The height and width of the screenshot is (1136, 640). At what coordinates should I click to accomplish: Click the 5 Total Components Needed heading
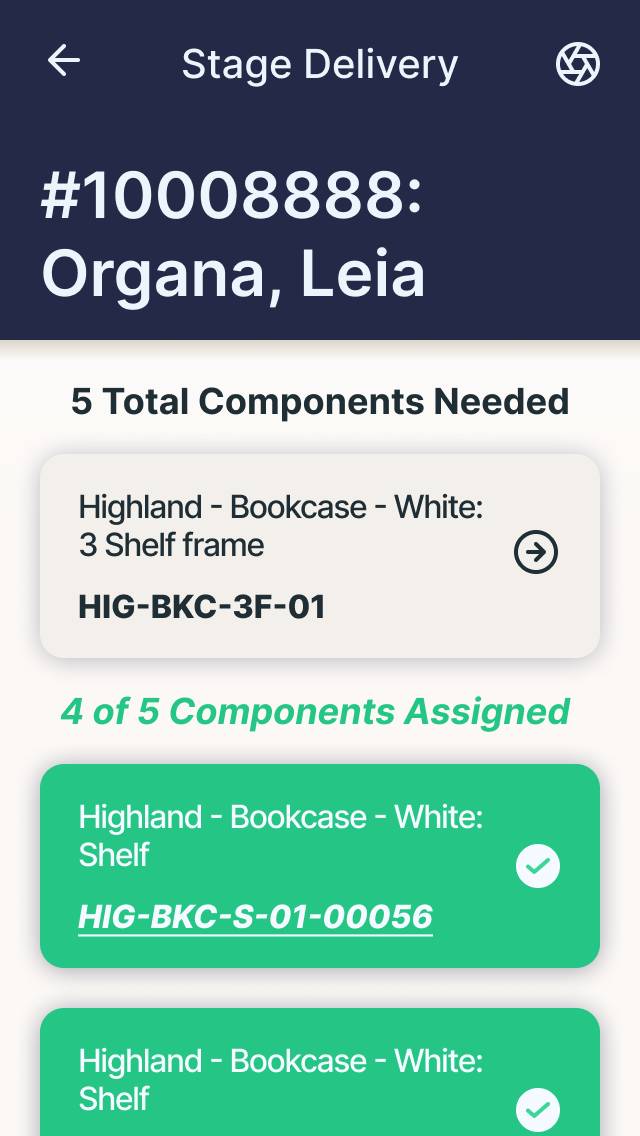click(x=320, y=401)
